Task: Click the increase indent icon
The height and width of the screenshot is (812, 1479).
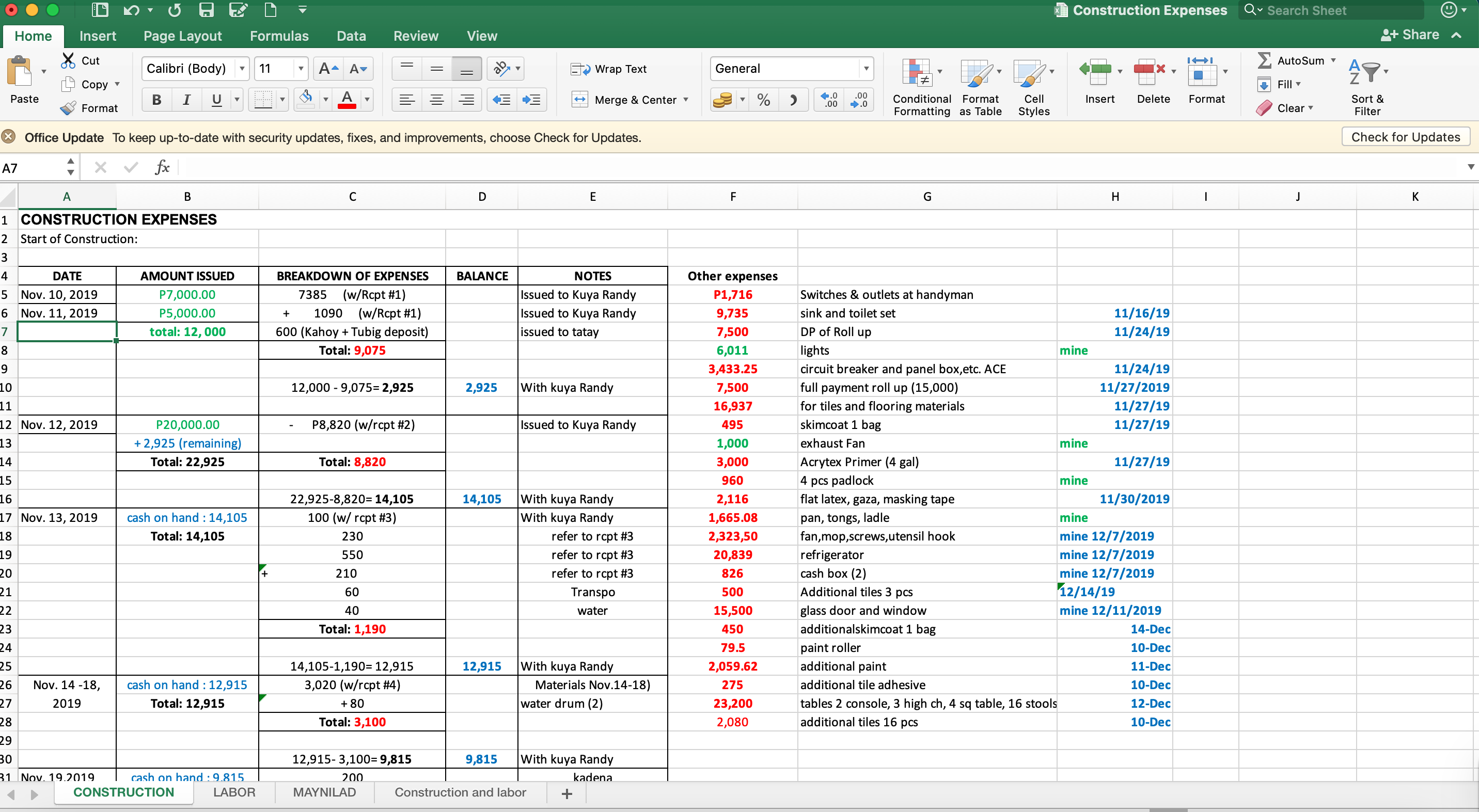Action: point(531,100)
